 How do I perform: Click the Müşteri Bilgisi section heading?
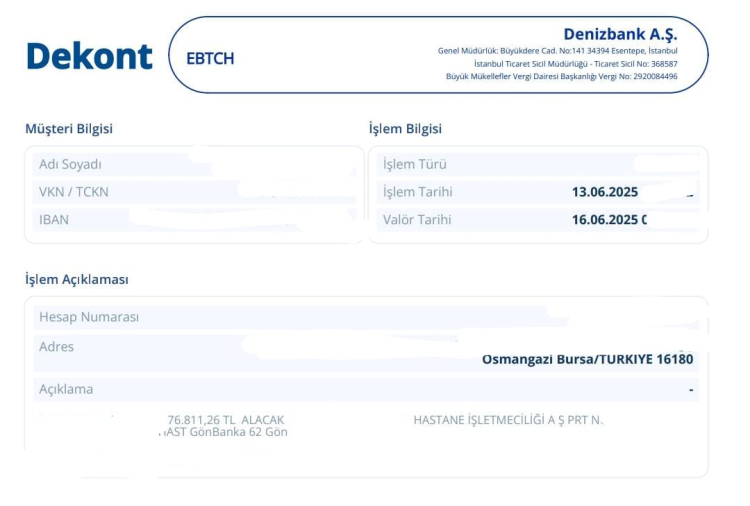(69, 129)
